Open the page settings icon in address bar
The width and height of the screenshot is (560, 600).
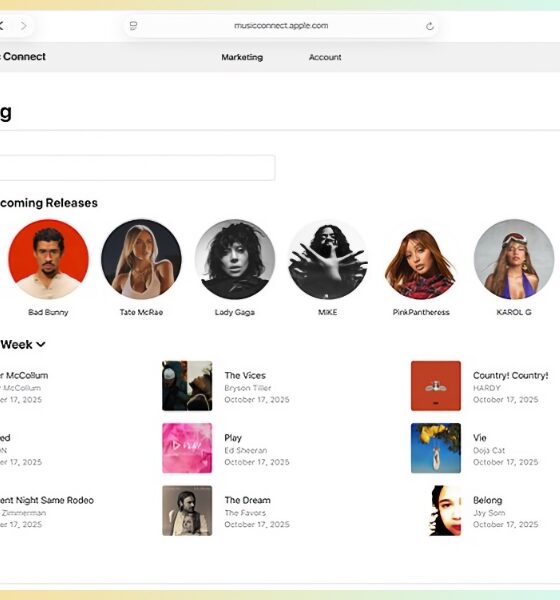click(x=133, y=26)
